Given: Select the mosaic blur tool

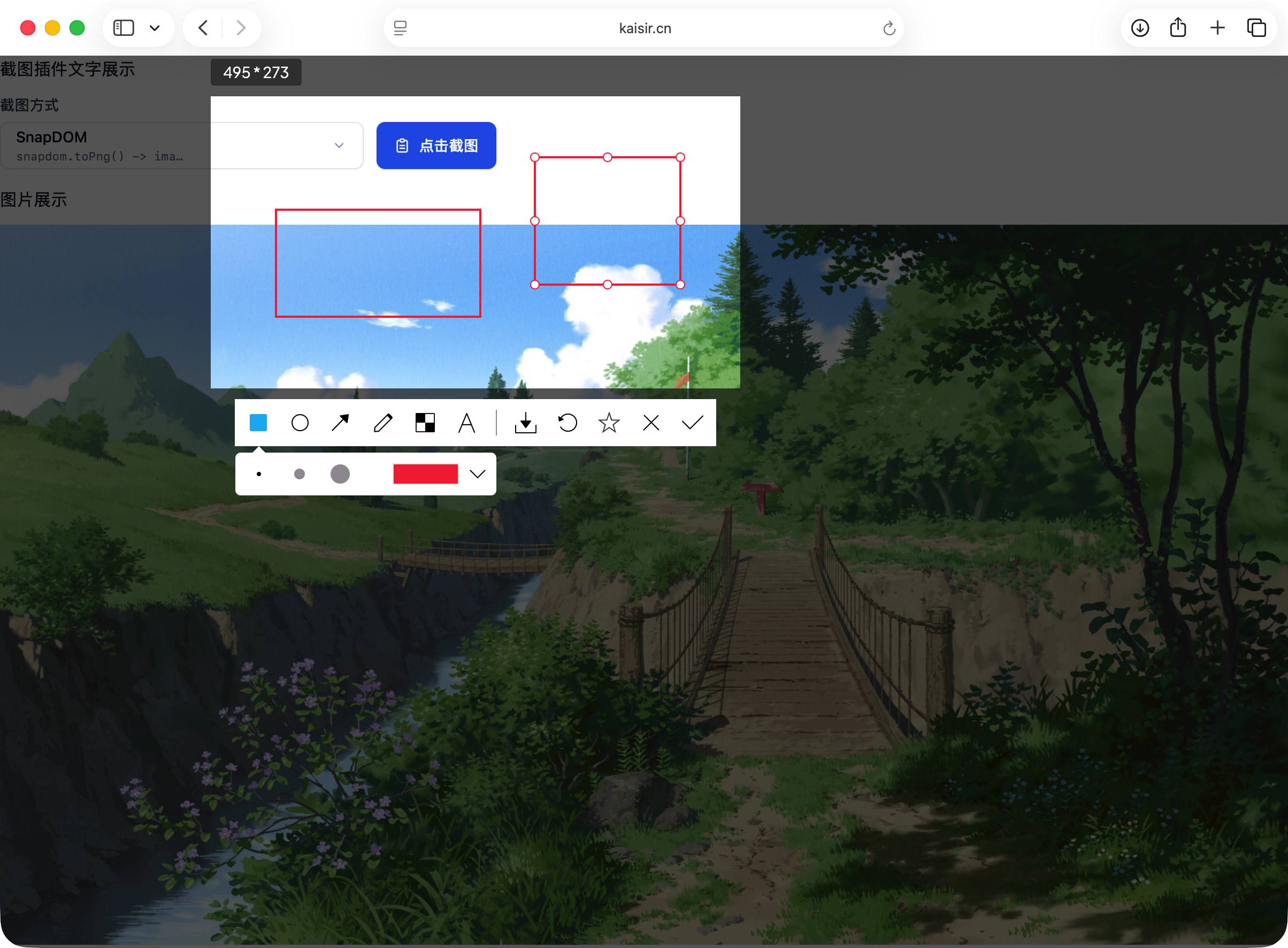Looking at the screenshot, I should point(425,423).
